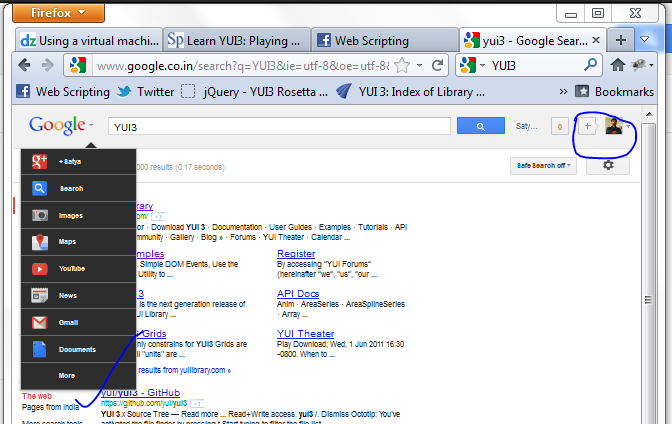Open the URL history dropdown arrow

tap(420, 66)
